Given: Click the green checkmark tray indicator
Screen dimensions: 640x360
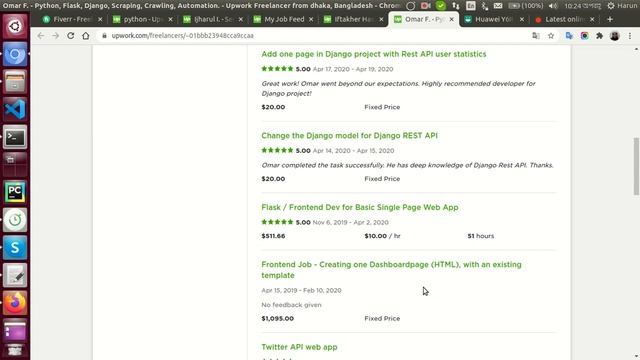Looking at the screenshot, I should point(441,5).
